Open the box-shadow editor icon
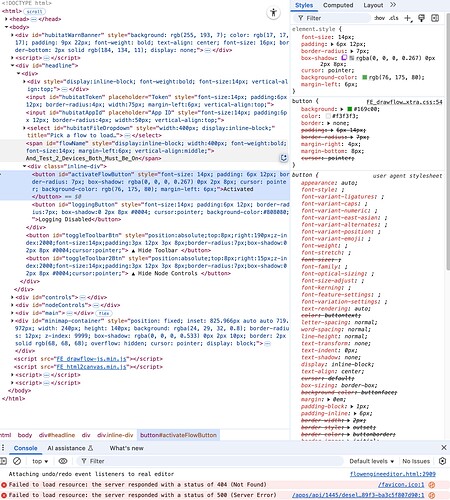Image resolution: width=450 pixels, height=500 pixels. click(344, 58)
